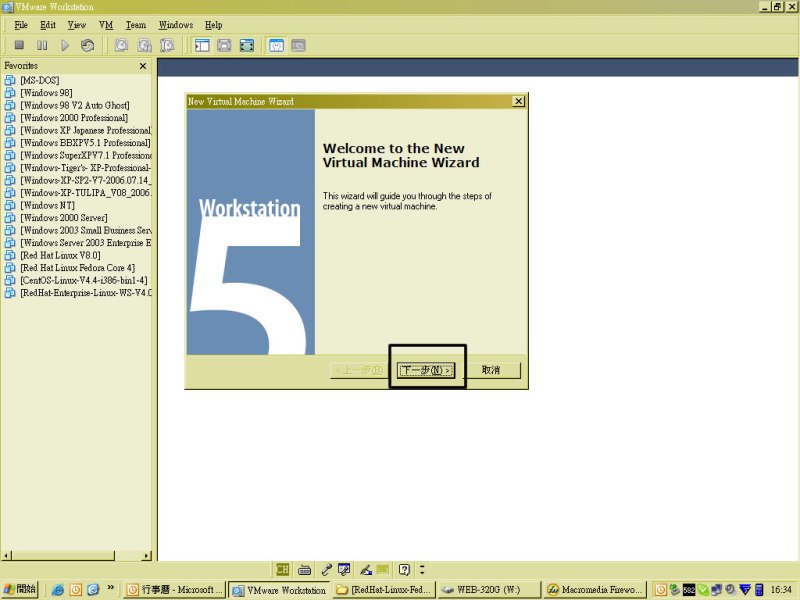Screen dimensions: 800x600
Task: Click the Suspend (pause) toolbar icon
Action: (42, 45)
